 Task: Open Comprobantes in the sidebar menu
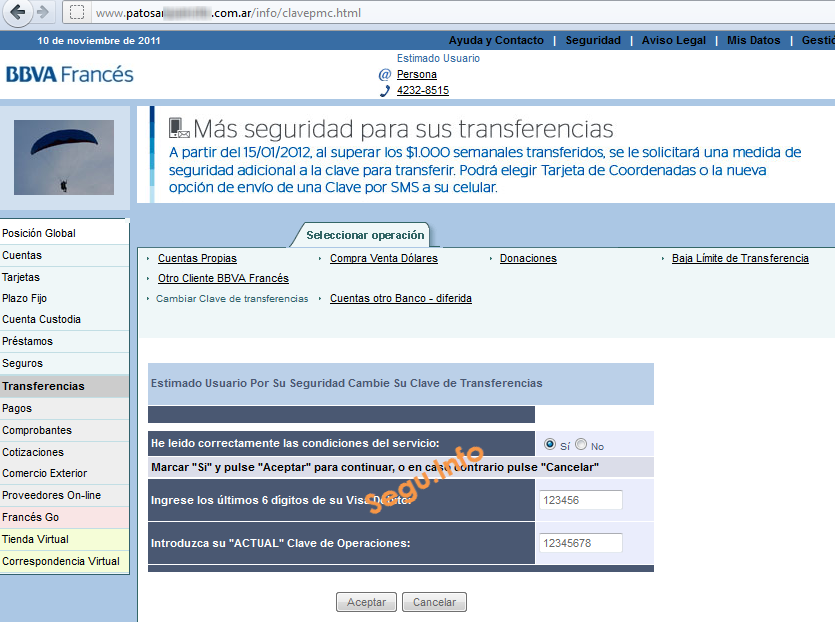coord(64,430)
